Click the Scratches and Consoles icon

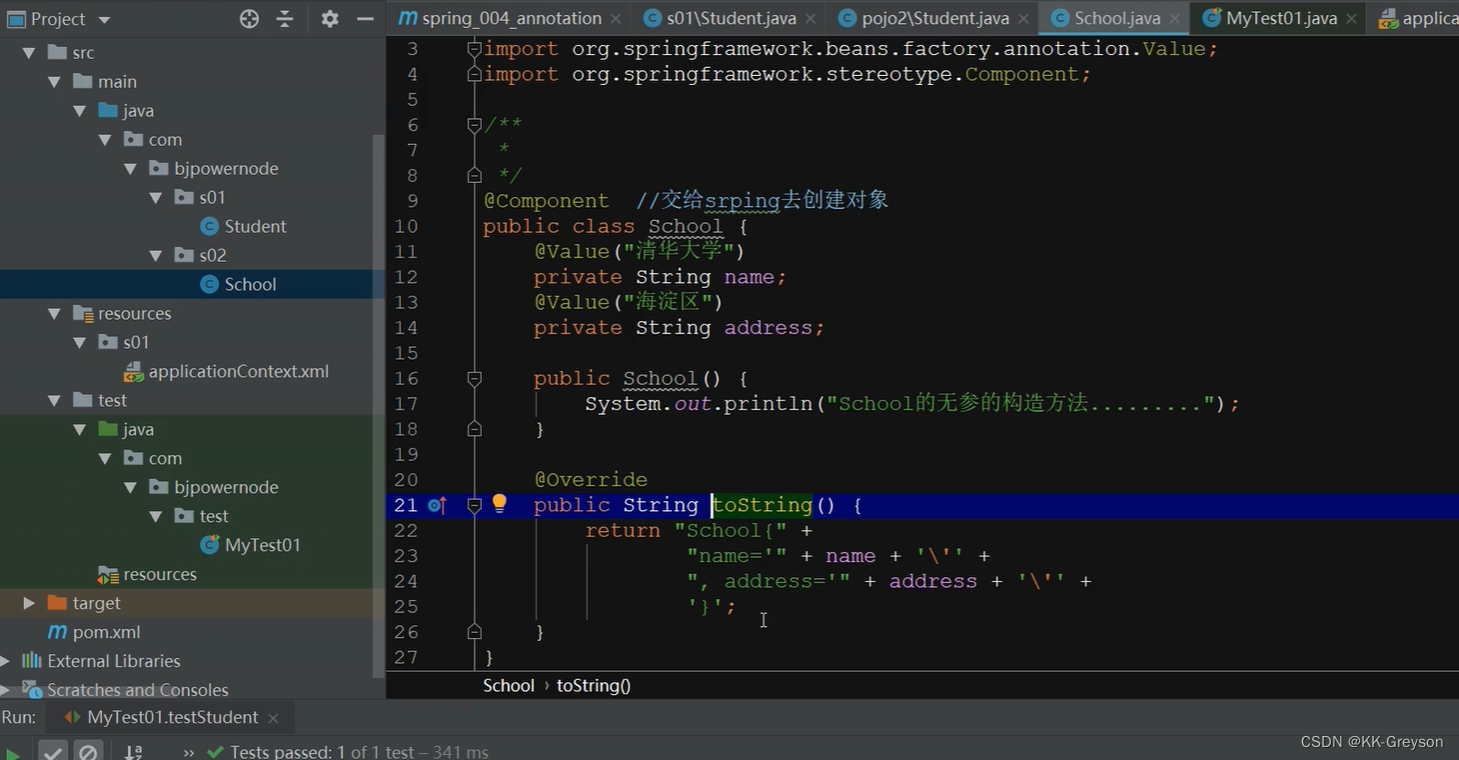tap(32, 690)
